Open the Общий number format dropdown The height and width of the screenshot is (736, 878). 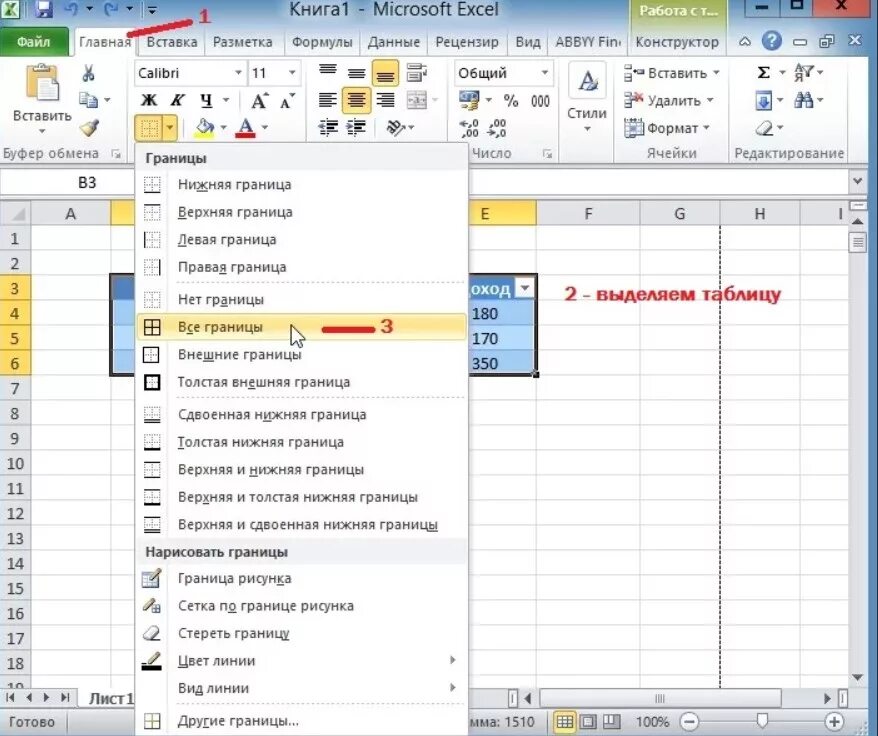544,73
